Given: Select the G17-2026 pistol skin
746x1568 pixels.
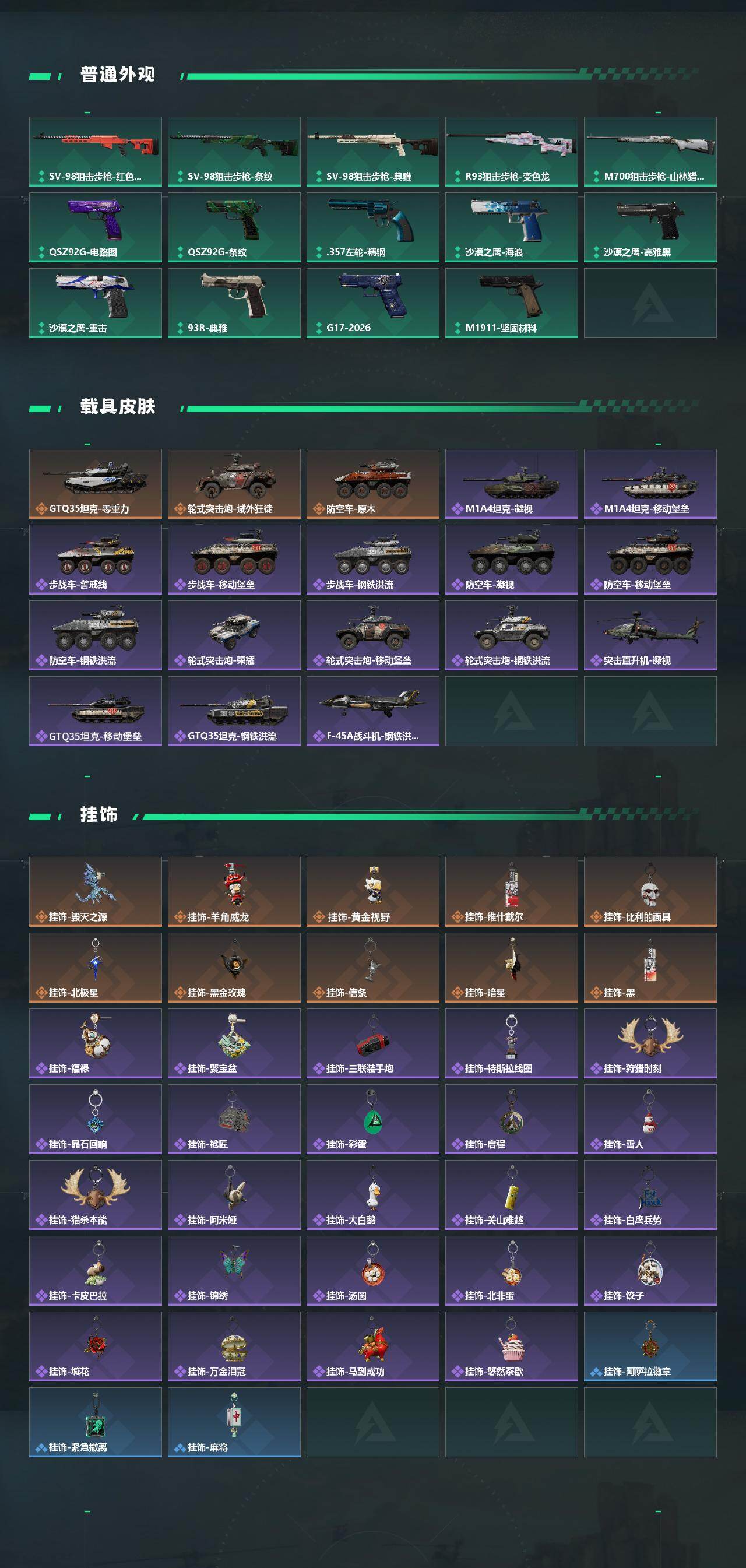Looking at the screenshot, I should 373,303.
